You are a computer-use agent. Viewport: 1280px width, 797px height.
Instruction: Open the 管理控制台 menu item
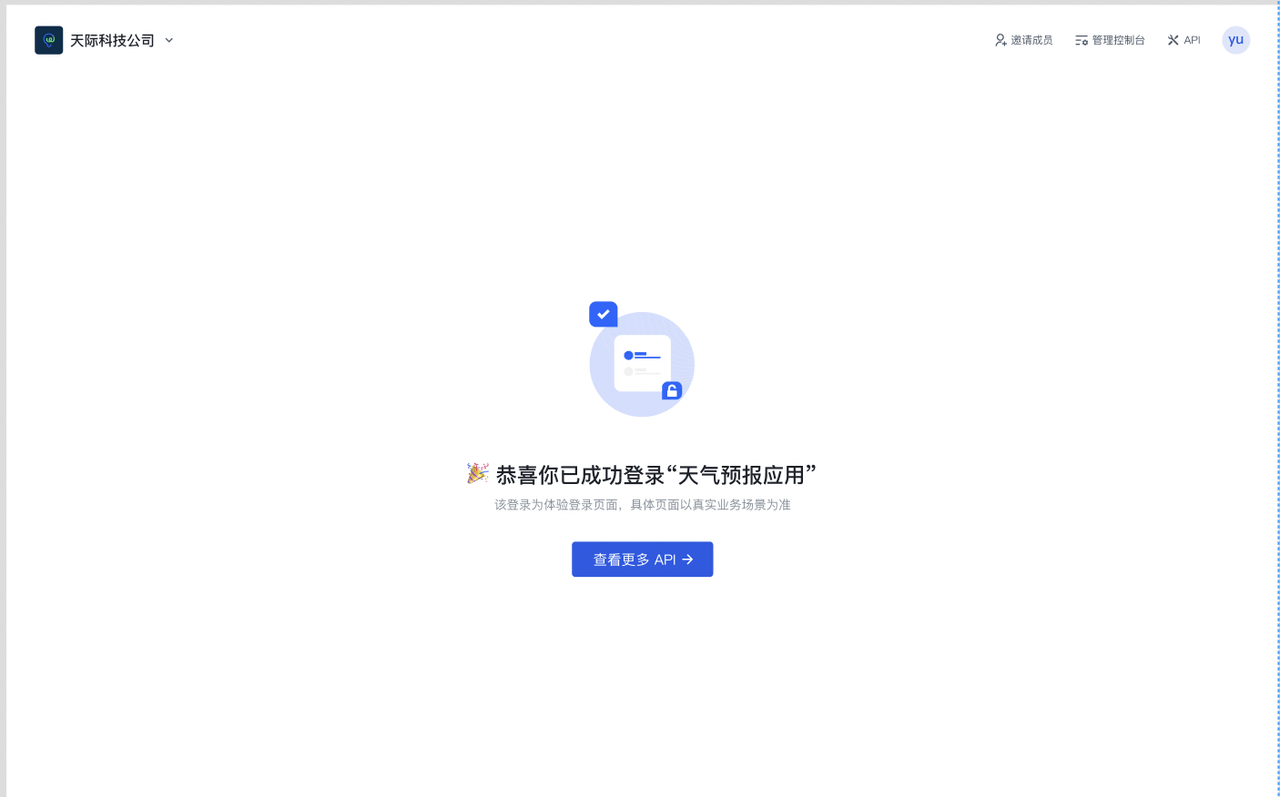[x=1118, y=40]
